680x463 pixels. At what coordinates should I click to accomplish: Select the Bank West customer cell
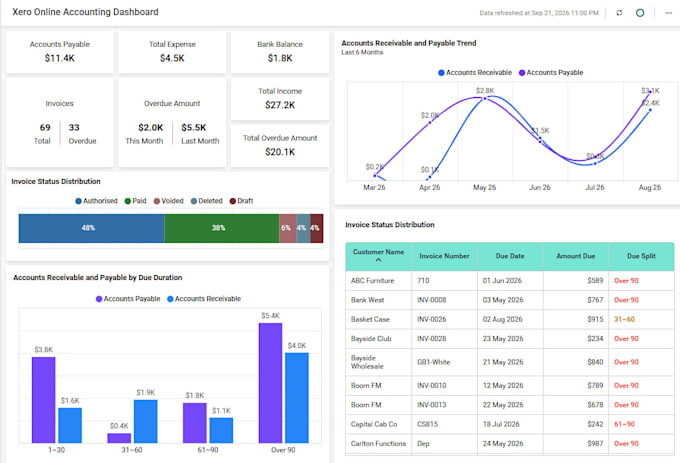(x=378, y=300)
